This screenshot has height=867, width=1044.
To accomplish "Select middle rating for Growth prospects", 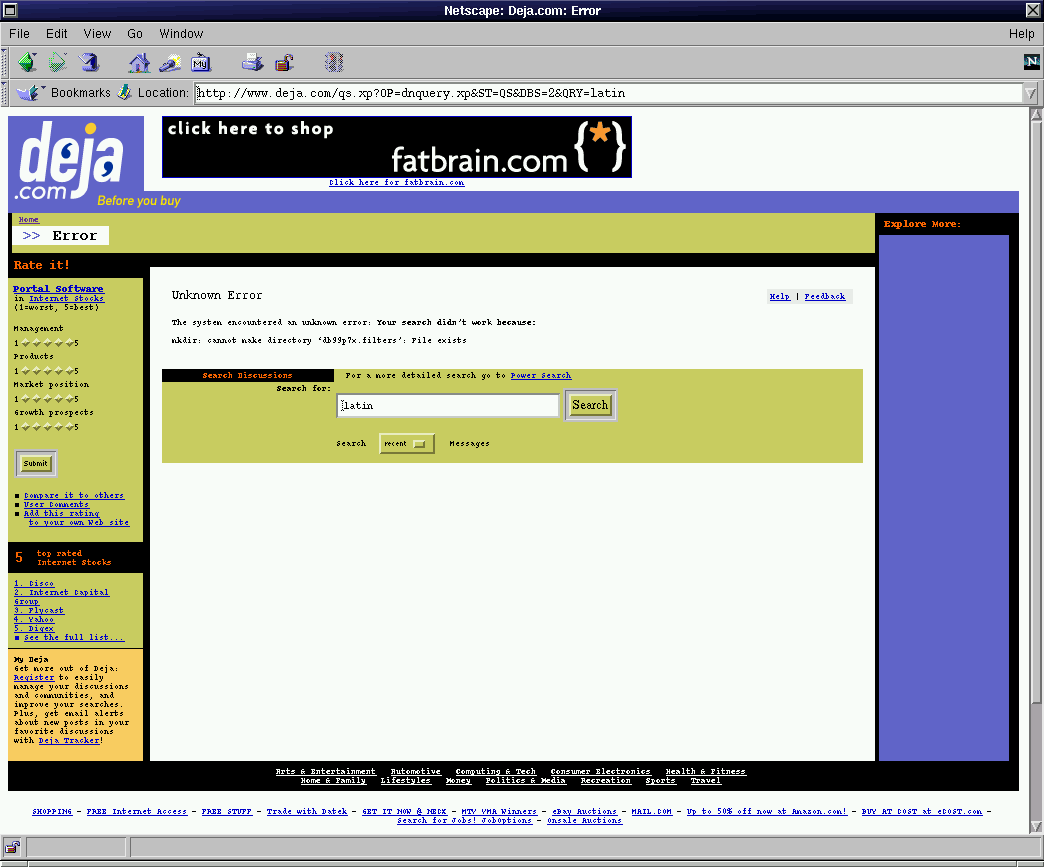I will 47,427.
